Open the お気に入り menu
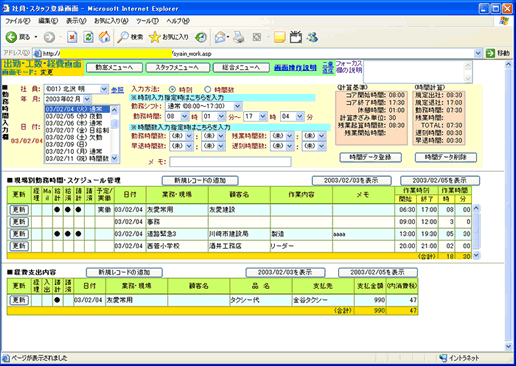The image size is (516, 366). [x=111, y=21]
